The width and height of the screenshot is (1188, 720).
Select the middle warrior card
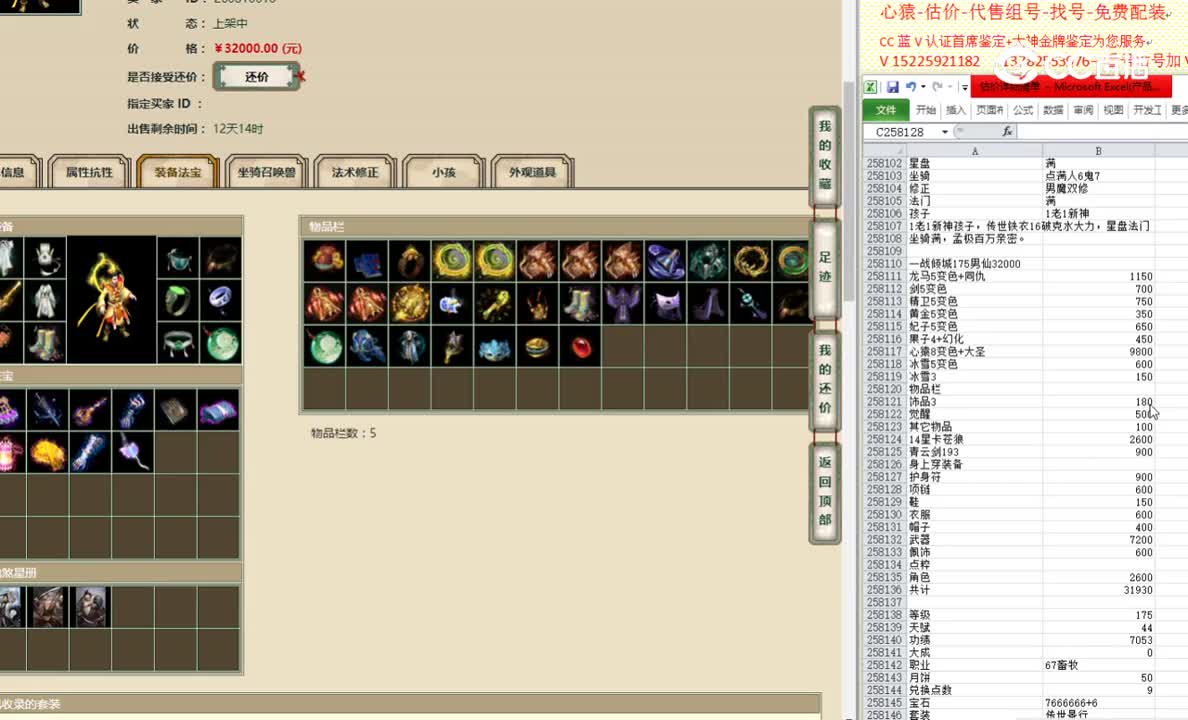click(48, 607)
